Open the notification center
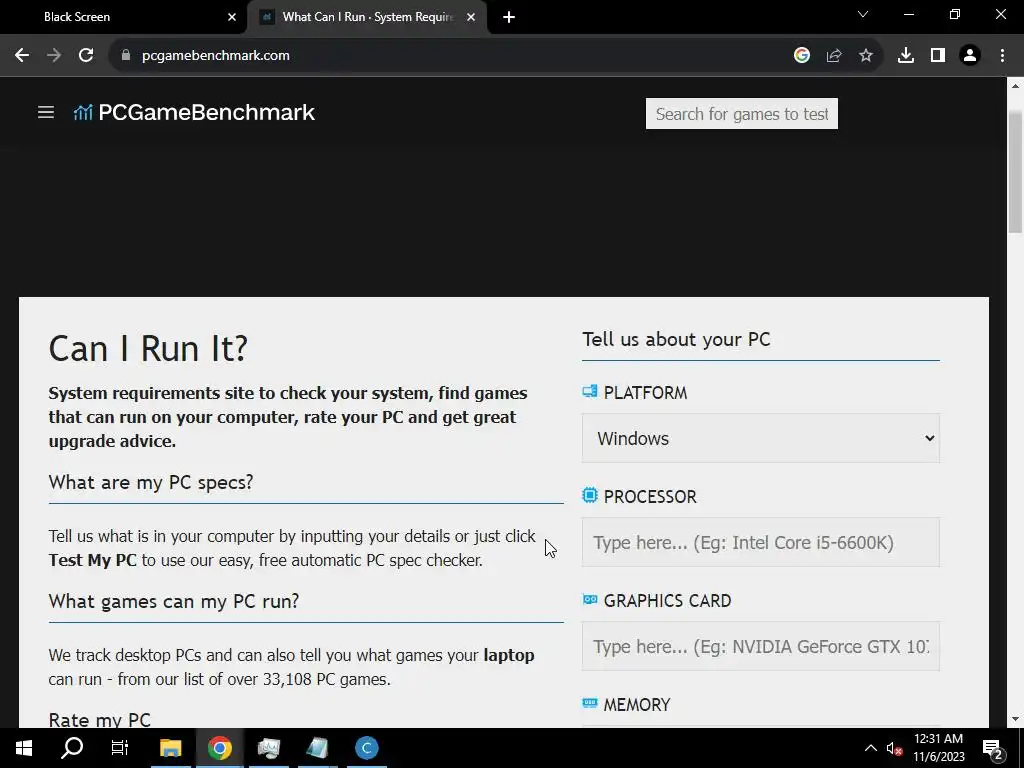 tap(993, 748)
